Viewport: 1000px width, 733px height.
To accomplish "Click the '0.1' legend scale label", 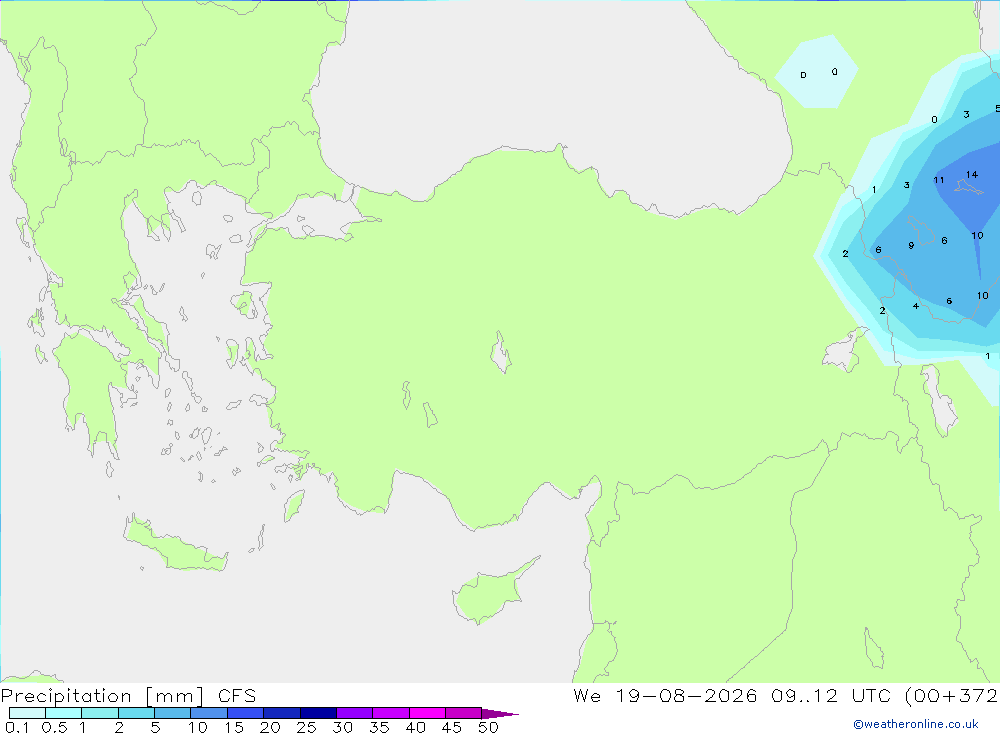I will point(17,727).
